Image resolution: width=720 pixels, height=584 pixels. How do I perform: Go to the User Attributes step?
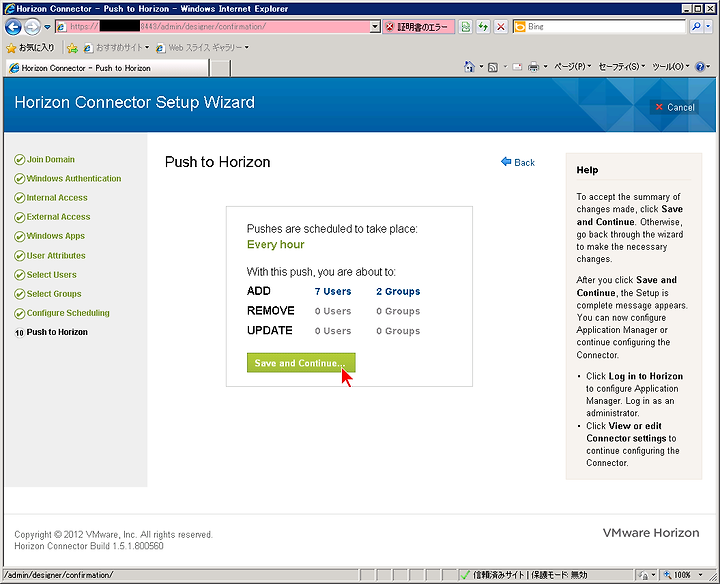(x=56, y=256)
